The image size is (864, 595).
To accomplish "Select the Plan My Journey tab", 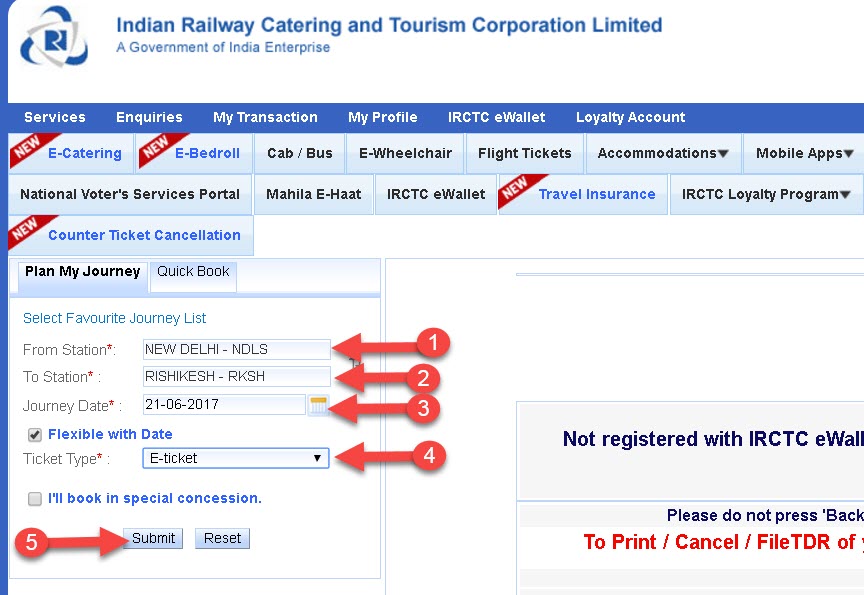I will coord(80,271).
